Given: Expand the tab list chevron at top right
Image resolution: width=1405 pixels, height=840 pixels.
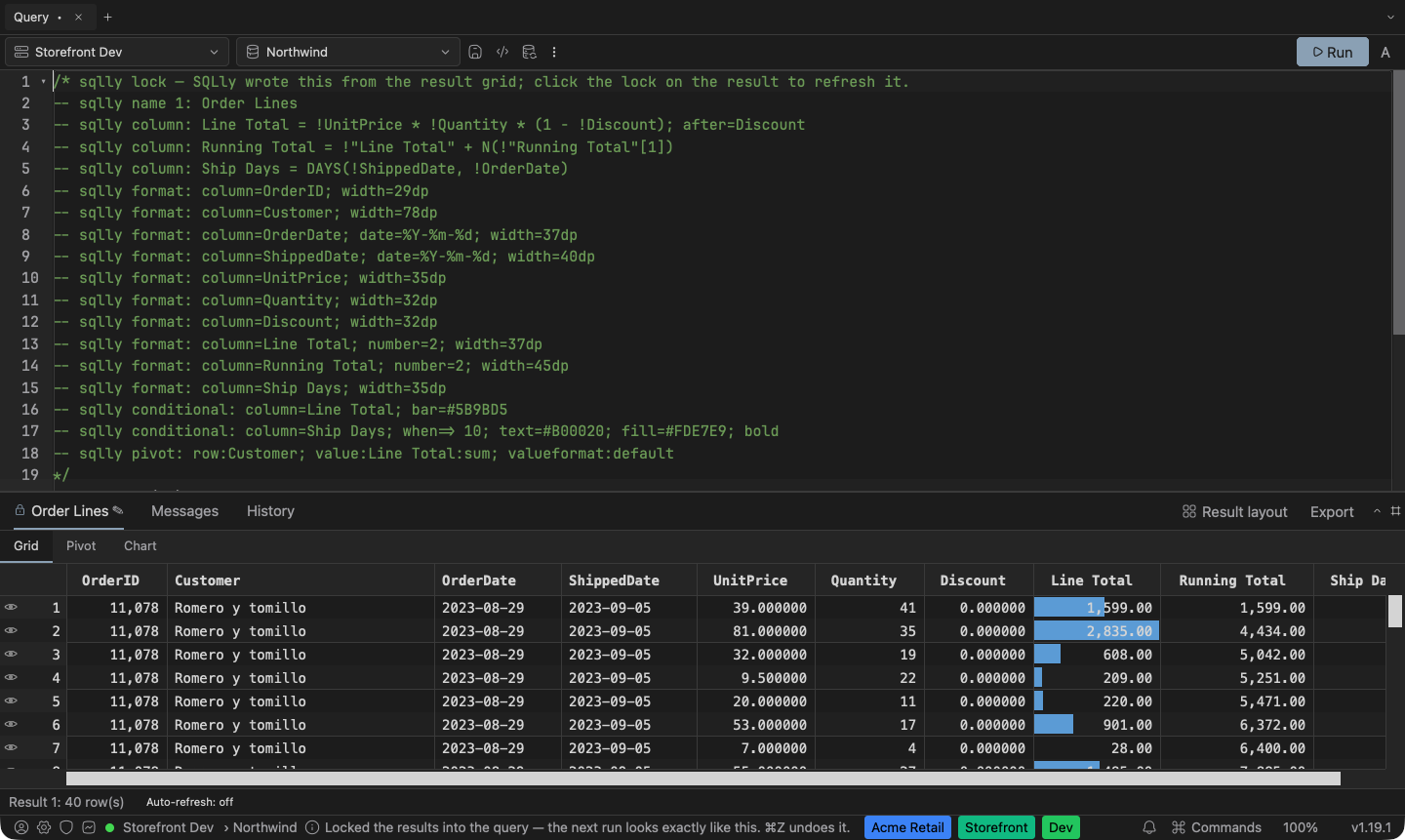Looking at the screenshot, I should point(1390,17).
